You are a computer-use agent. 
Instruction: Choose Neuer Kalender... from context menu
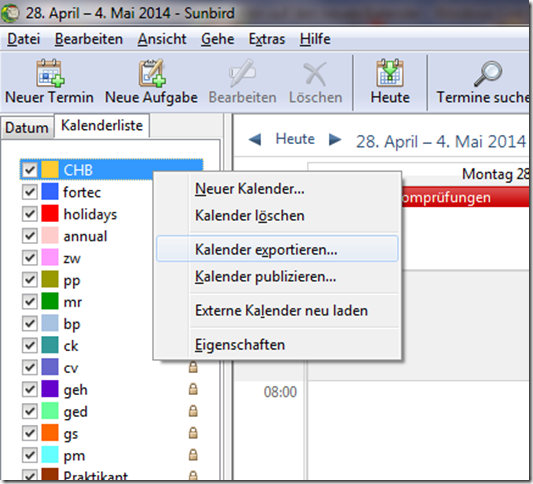tap(277, 189)
